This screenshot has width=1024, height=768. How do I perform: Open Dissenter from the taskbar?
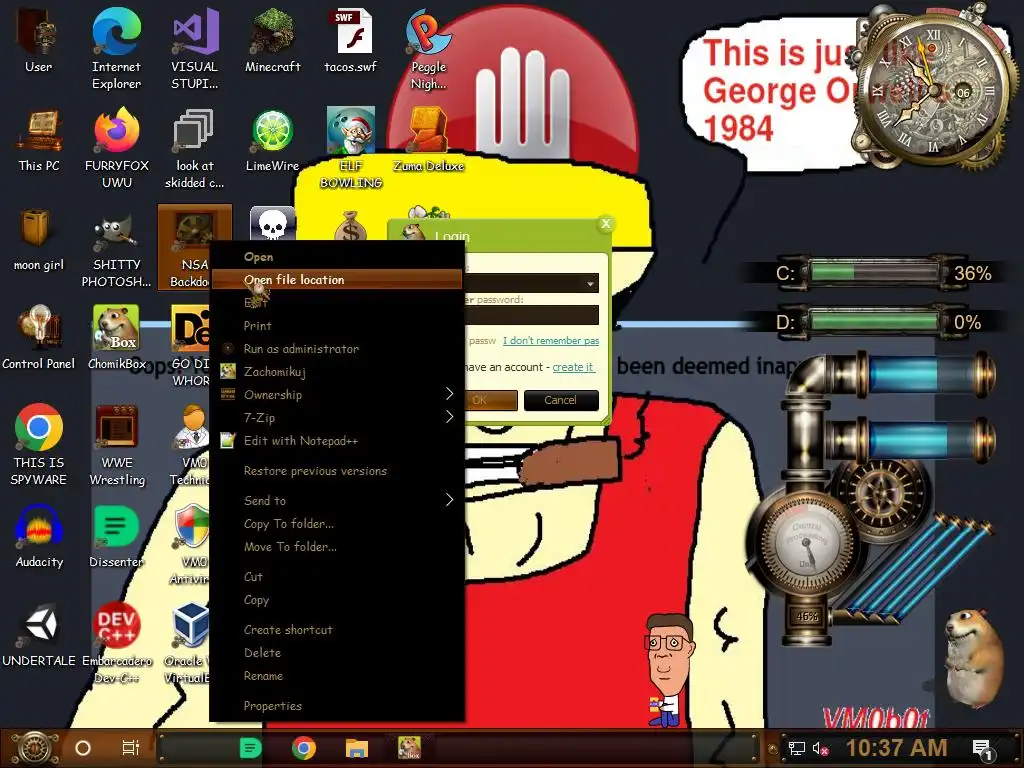(250, 748)
